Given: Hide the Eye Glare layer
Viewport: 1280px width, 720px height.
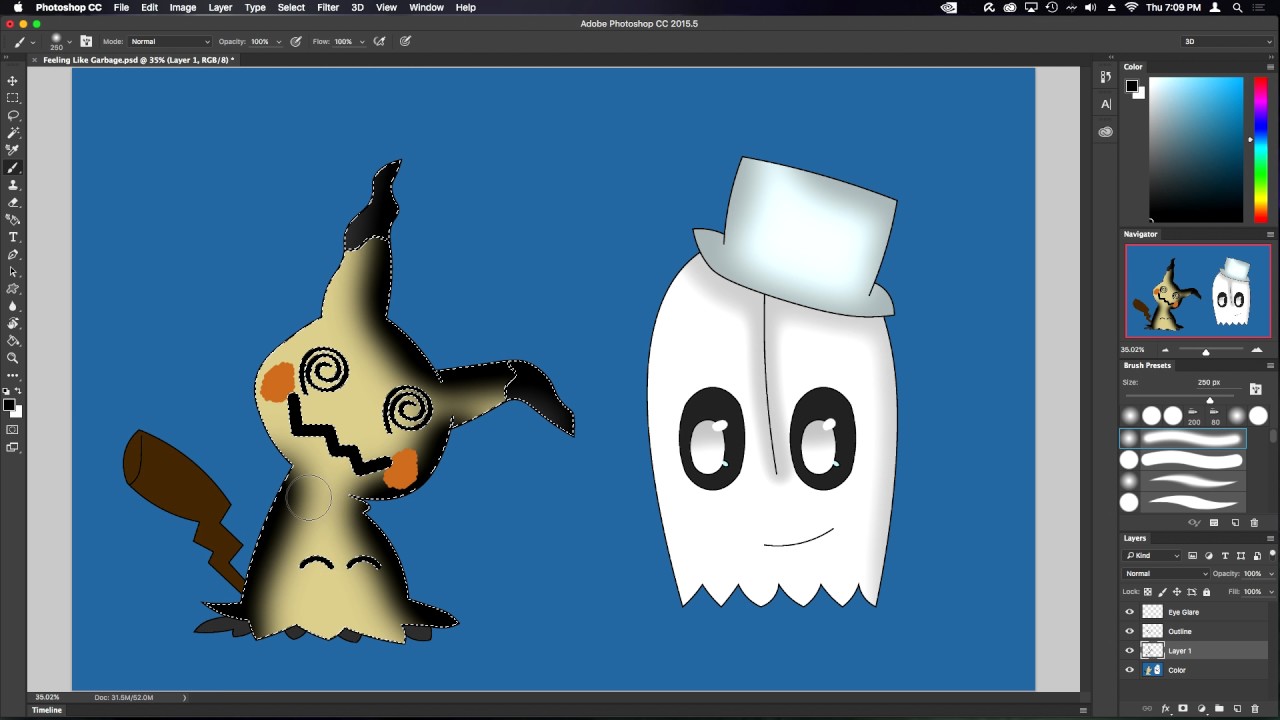Looking at the screenshot, I should (1130, 612).
